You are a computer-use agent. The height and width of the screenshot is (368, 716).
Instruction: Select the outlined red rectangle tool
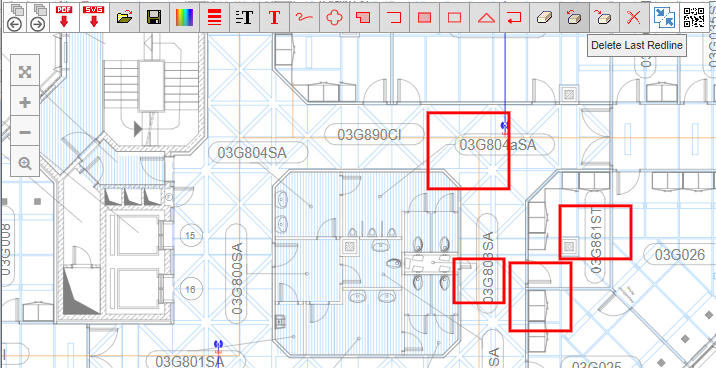coord(455,17)
